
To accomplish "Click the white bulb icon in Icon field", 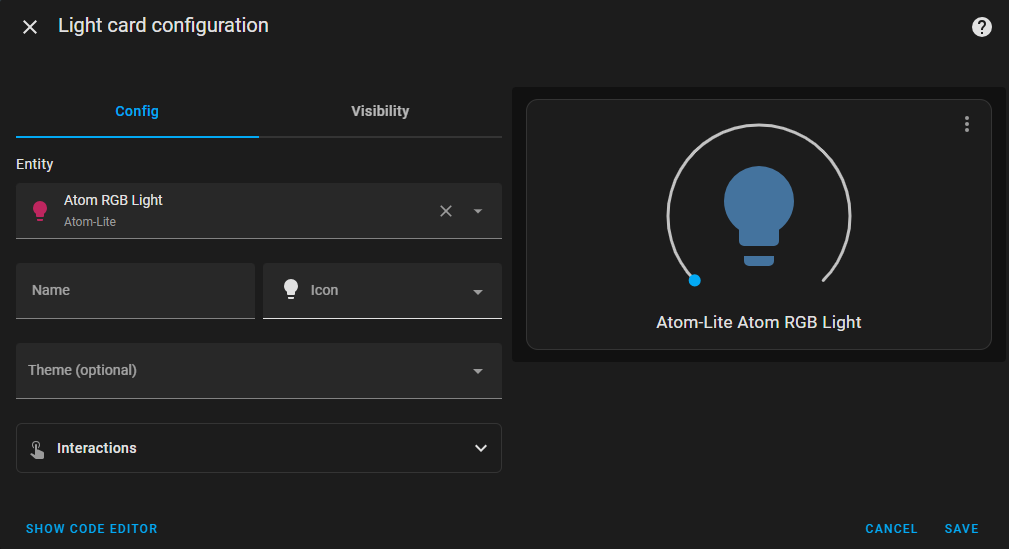I will click(291, 290).
